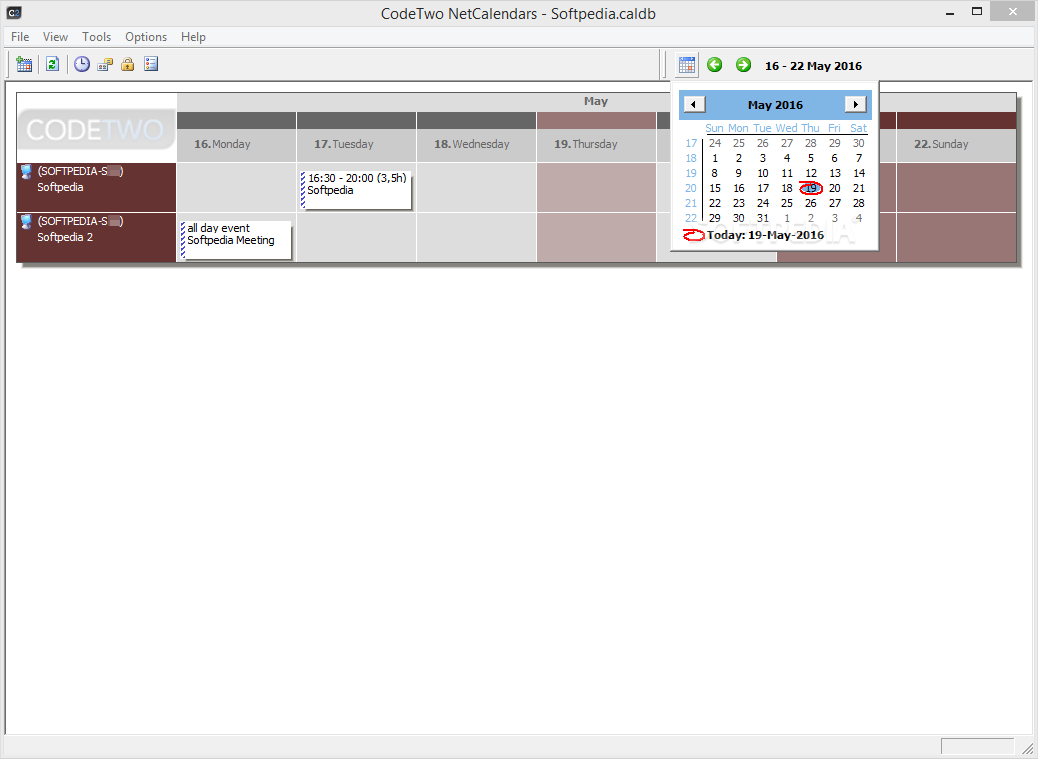Select 22 May in mini calendar

715,203
